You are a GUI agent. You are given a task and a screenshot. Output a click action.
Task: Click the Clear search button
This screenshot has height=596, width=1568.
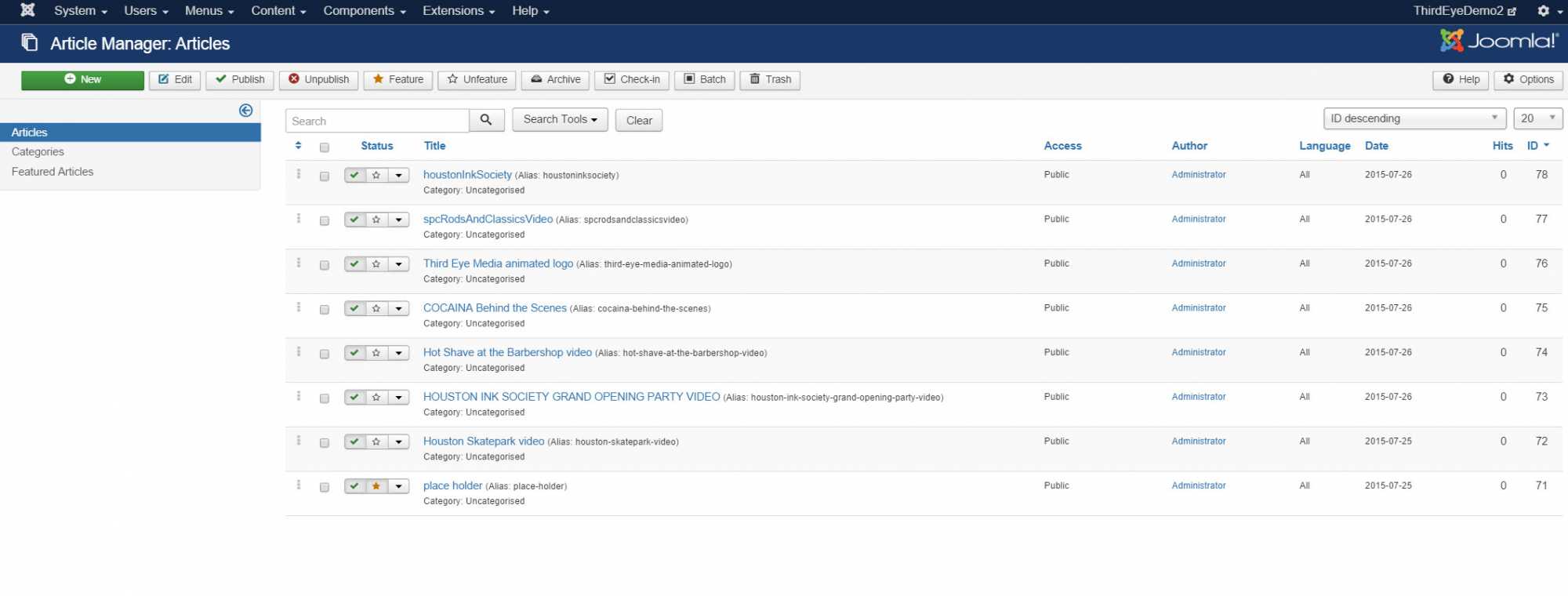pos(639,120)
